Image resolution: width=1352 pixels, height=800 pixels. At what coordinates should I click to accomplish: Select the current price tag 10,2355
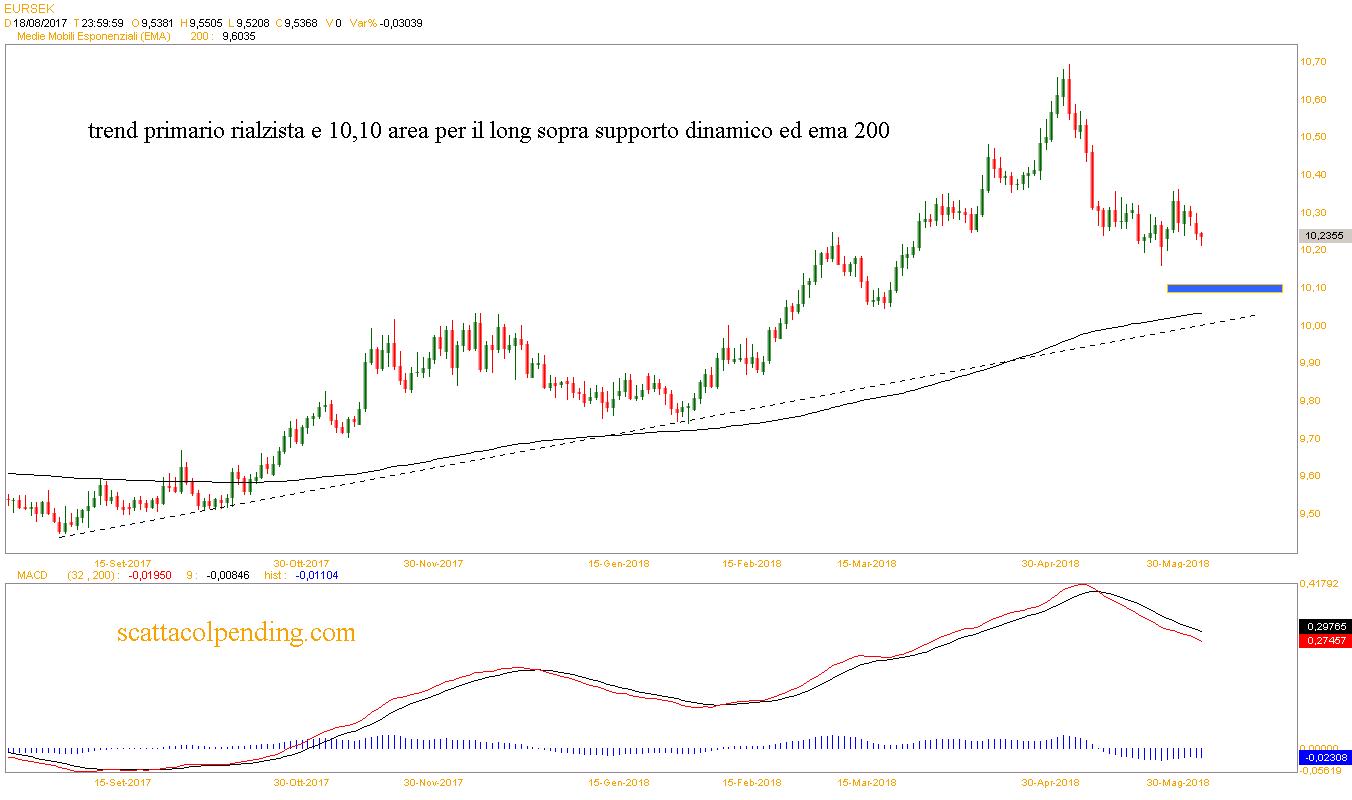(x=1323, y=236)
